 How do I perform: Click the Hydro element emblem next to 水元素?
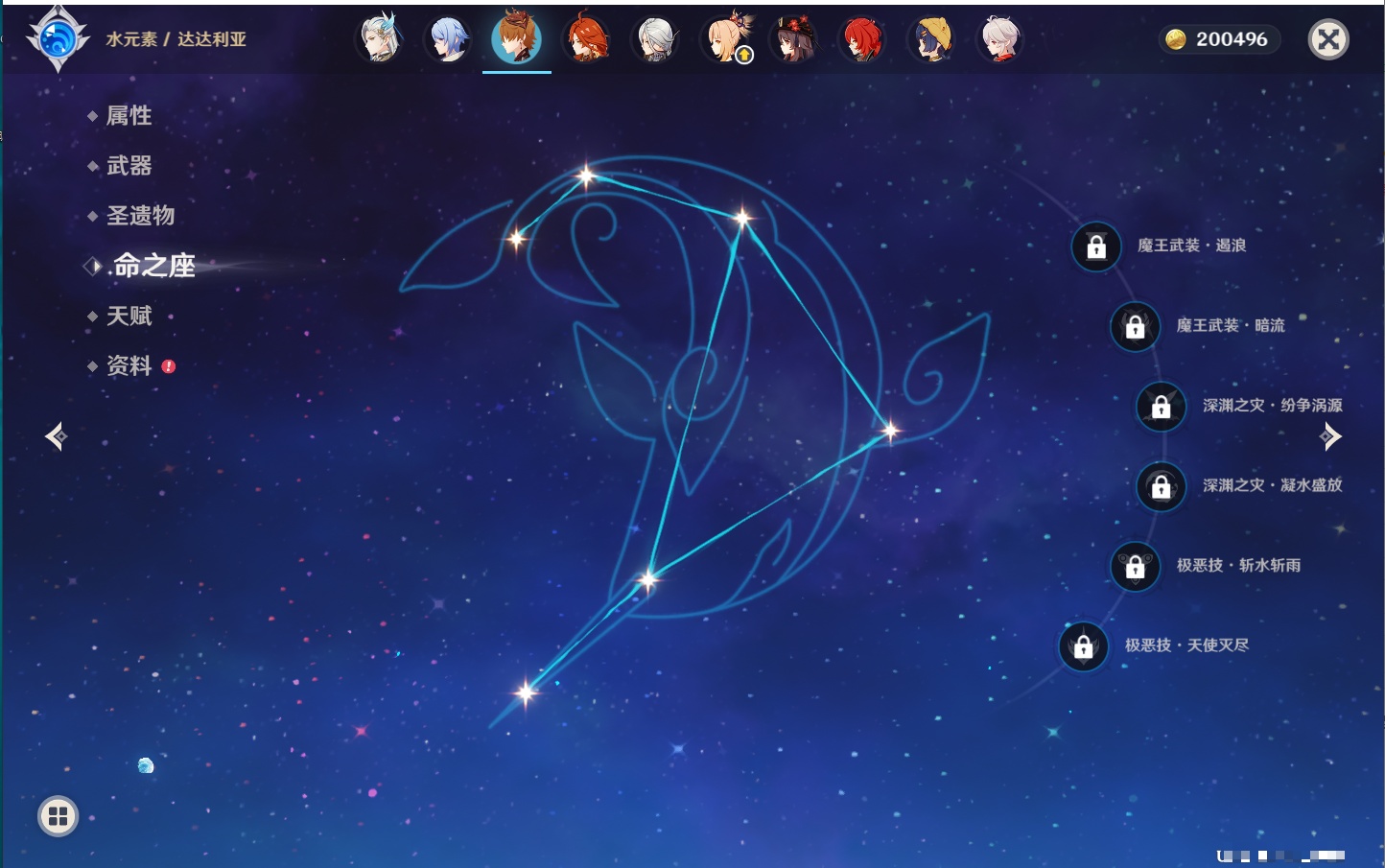click(58, 39)
